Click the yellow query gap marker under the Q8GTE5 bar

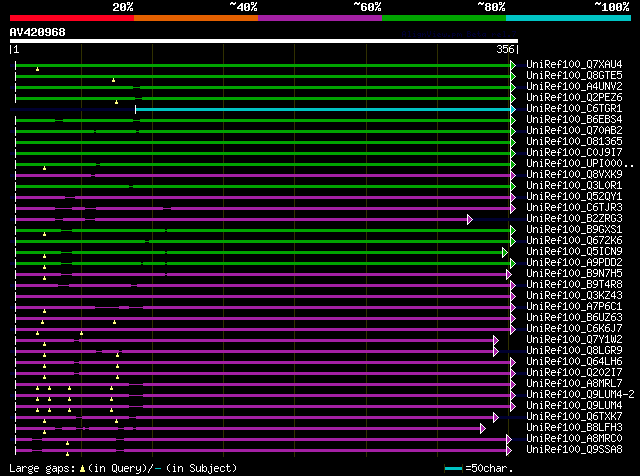[113, 80]
